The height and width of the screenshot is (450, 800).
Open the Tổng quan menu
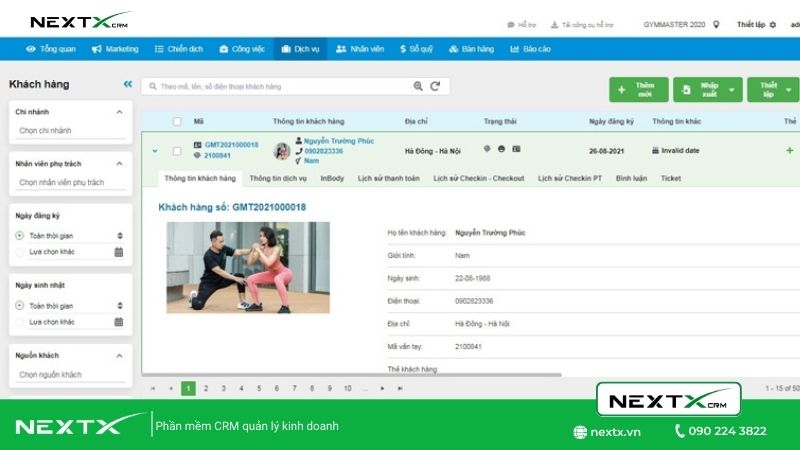click(51, 49)
